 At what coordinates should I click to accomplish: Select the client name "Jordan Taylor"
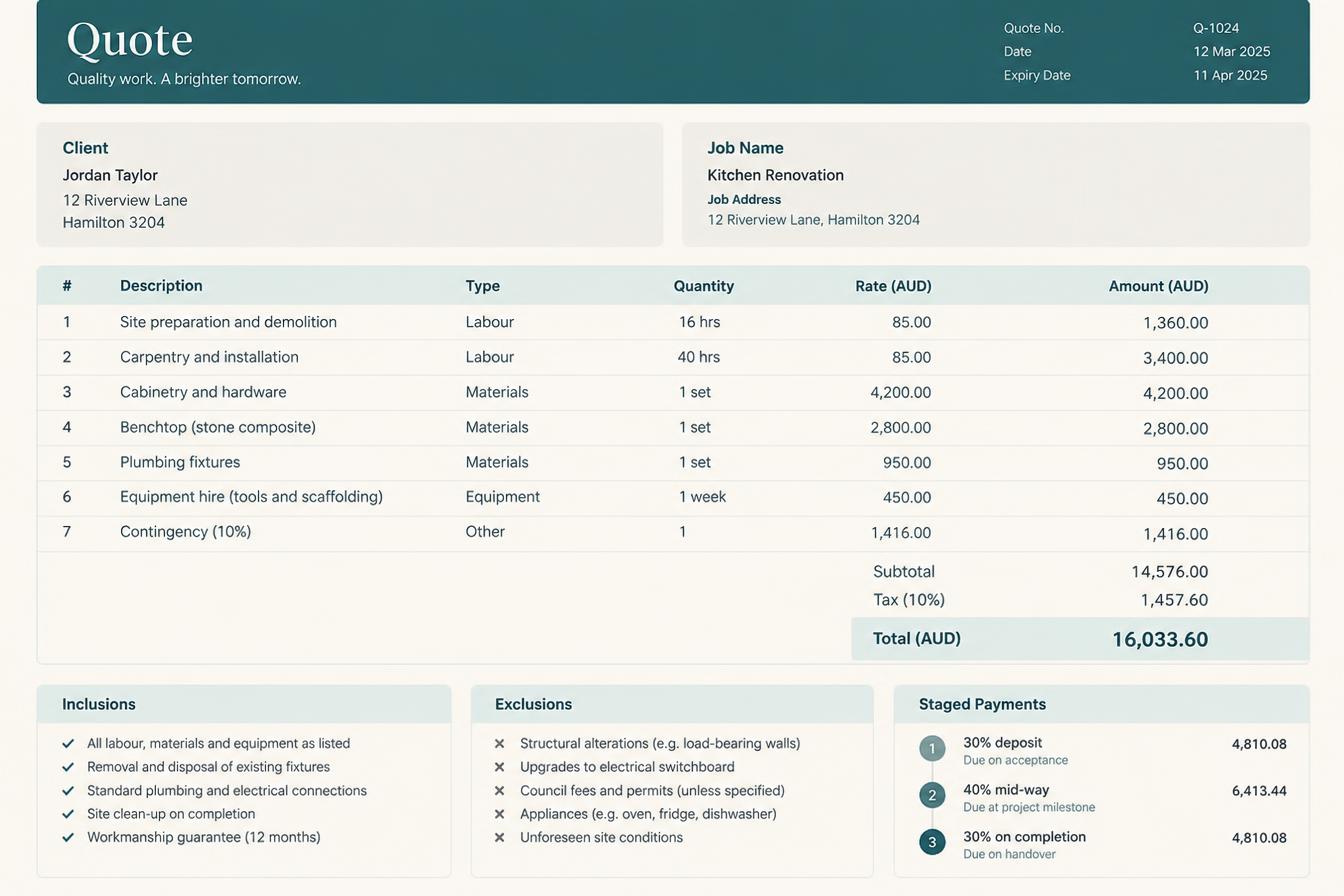(x=110, y=175)
